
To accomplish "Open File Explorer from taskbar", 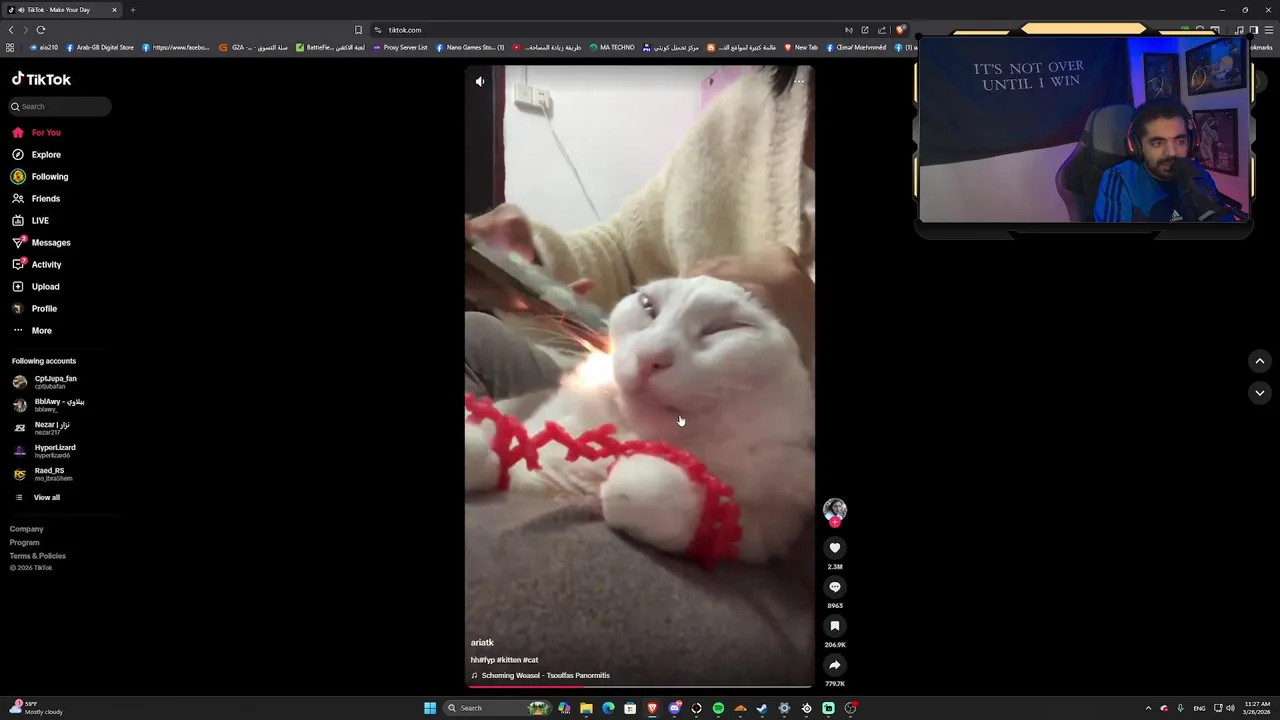I will (x=586, y=708).
